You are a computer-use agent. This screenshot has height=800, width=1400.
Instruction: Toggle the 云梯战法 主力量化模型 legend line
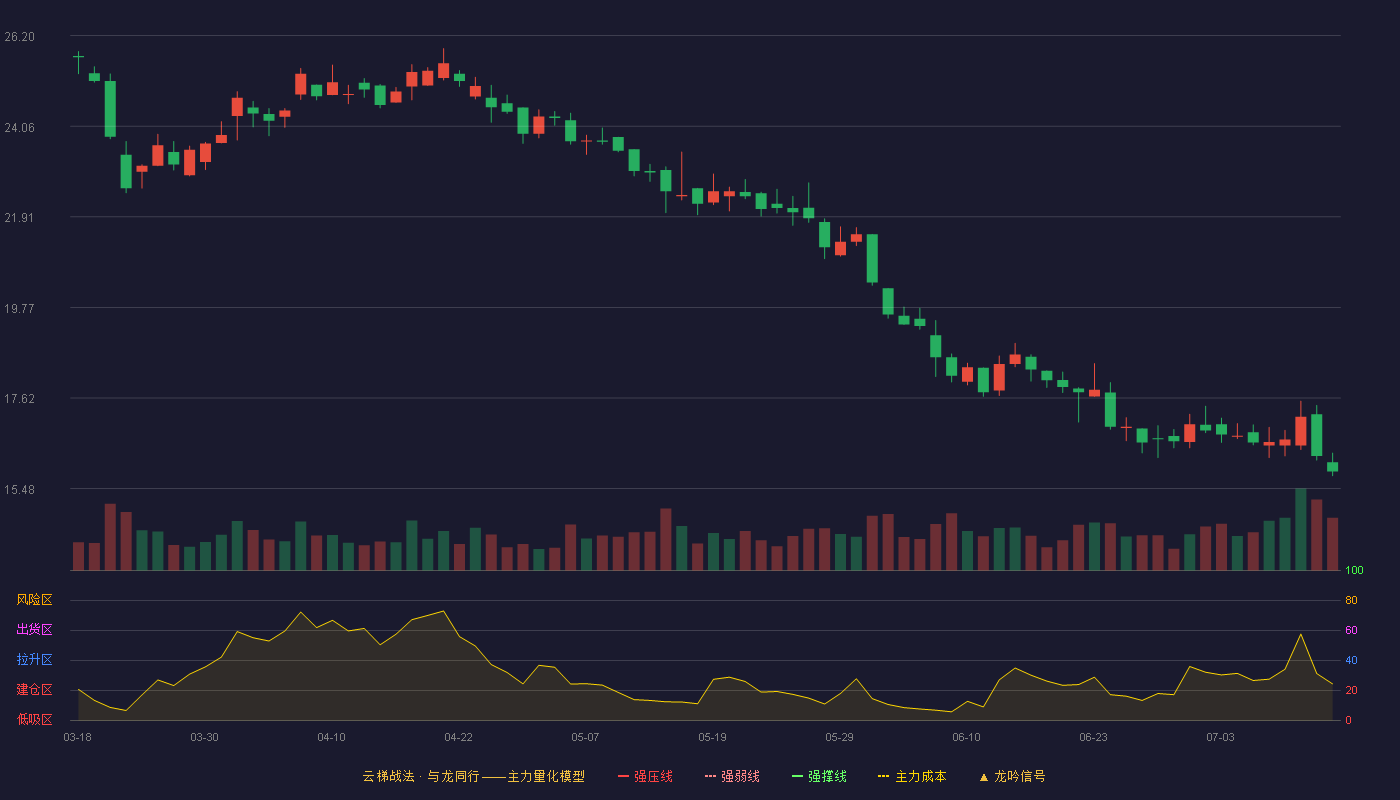(x=474, y=776)
